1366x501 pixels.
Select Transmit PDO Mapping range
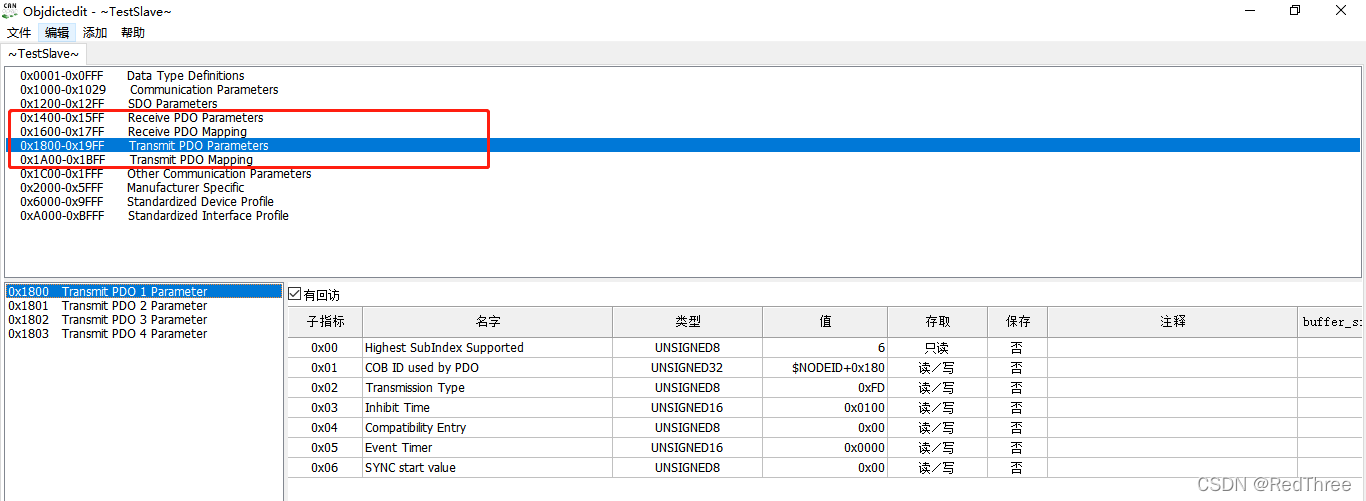point(682,160)
